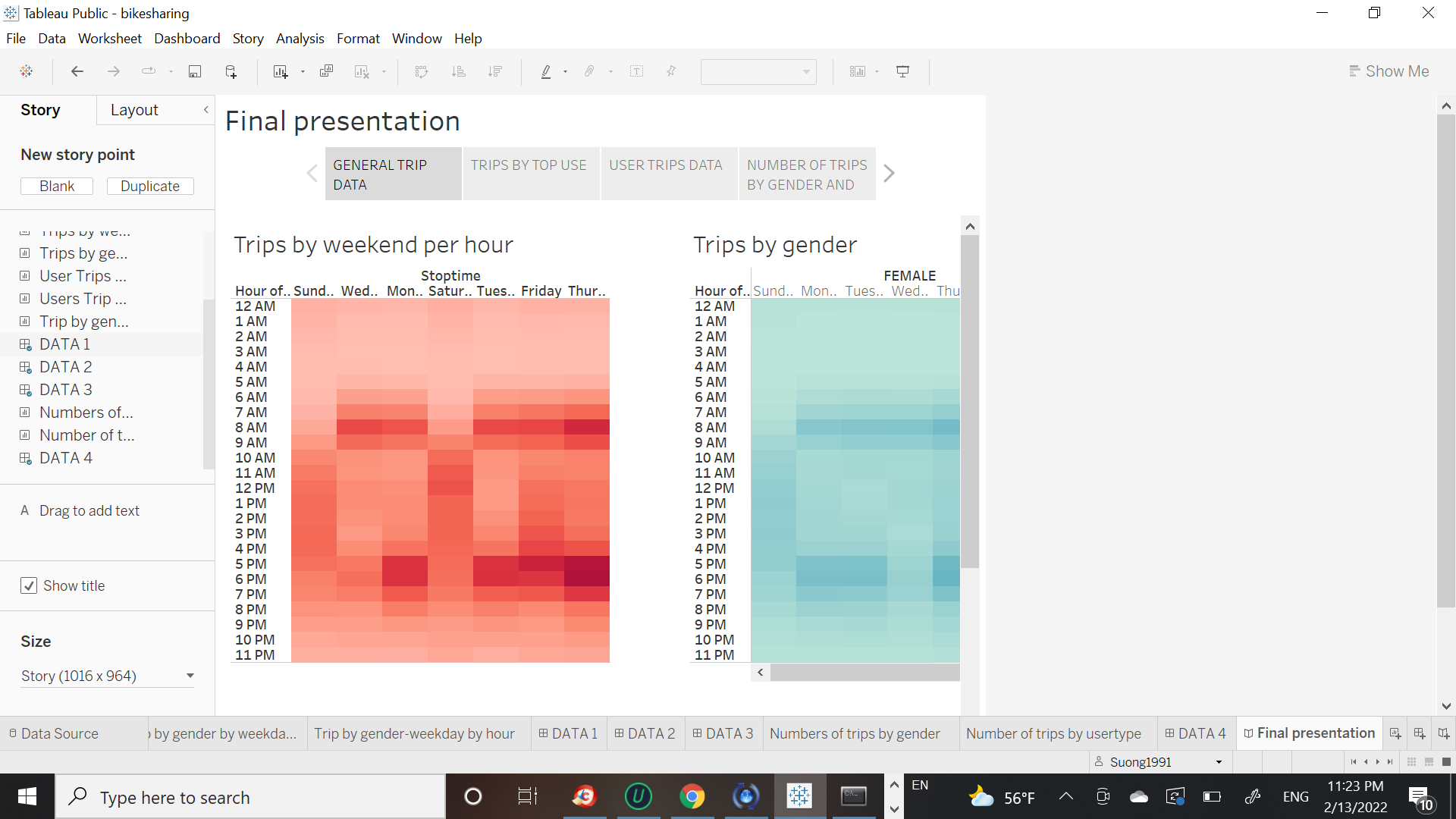The image size is (1456, 819).
Task: Click the New Data Source icon
Action: [231, 71]
